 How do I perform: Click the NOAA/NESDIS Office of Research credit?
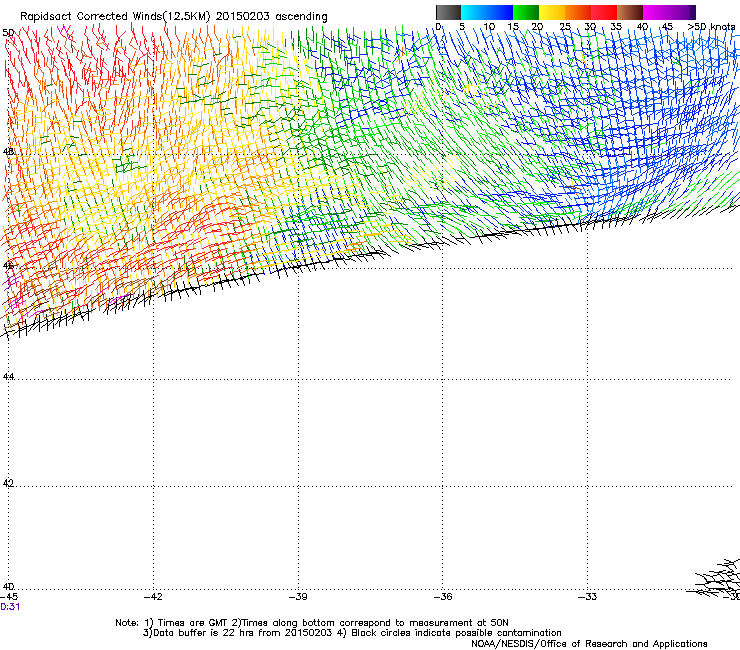click(x=589, y=644)
